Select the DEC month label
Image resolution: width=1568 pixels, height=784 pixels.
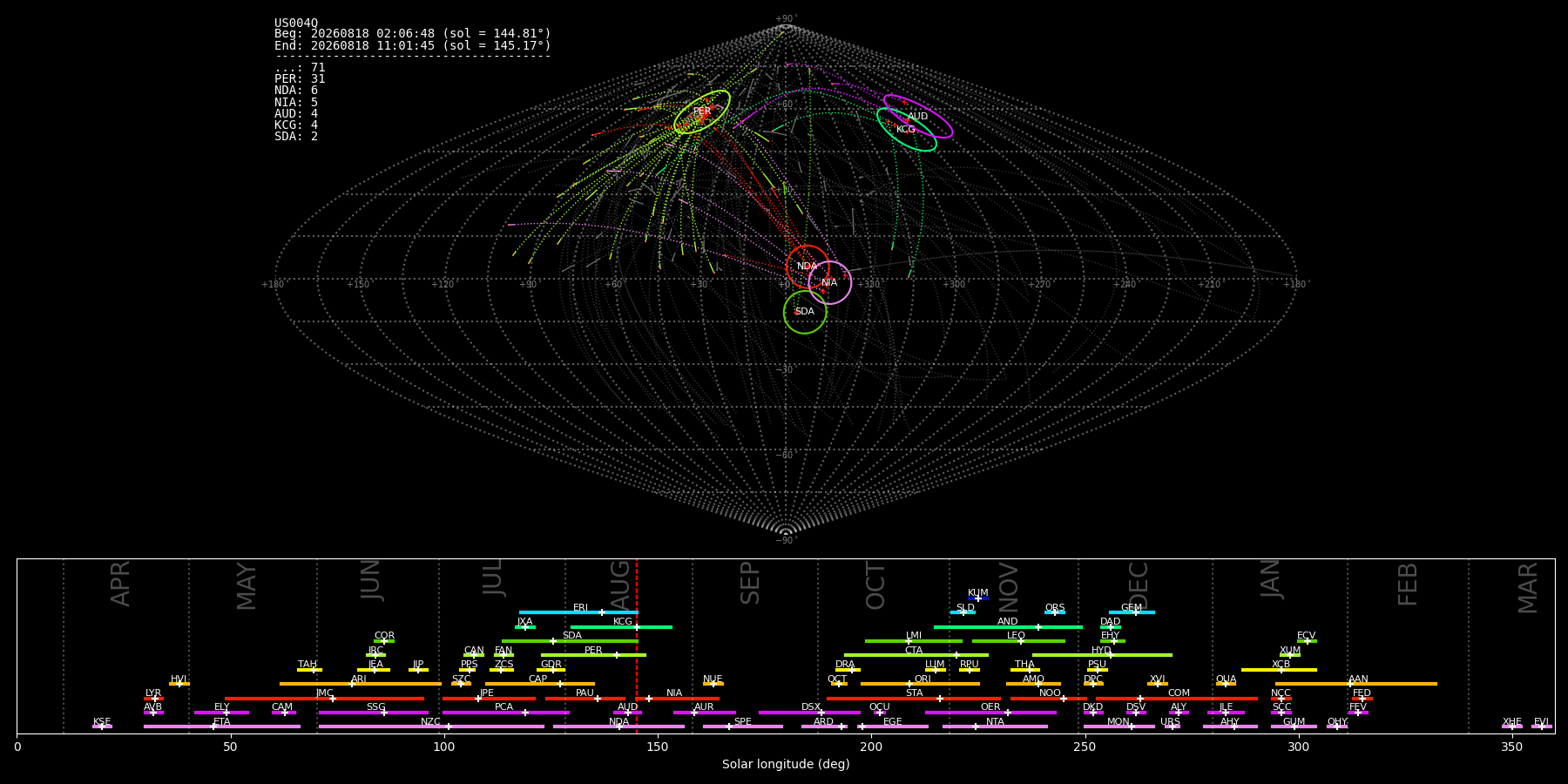click(x=1139, y=585)
